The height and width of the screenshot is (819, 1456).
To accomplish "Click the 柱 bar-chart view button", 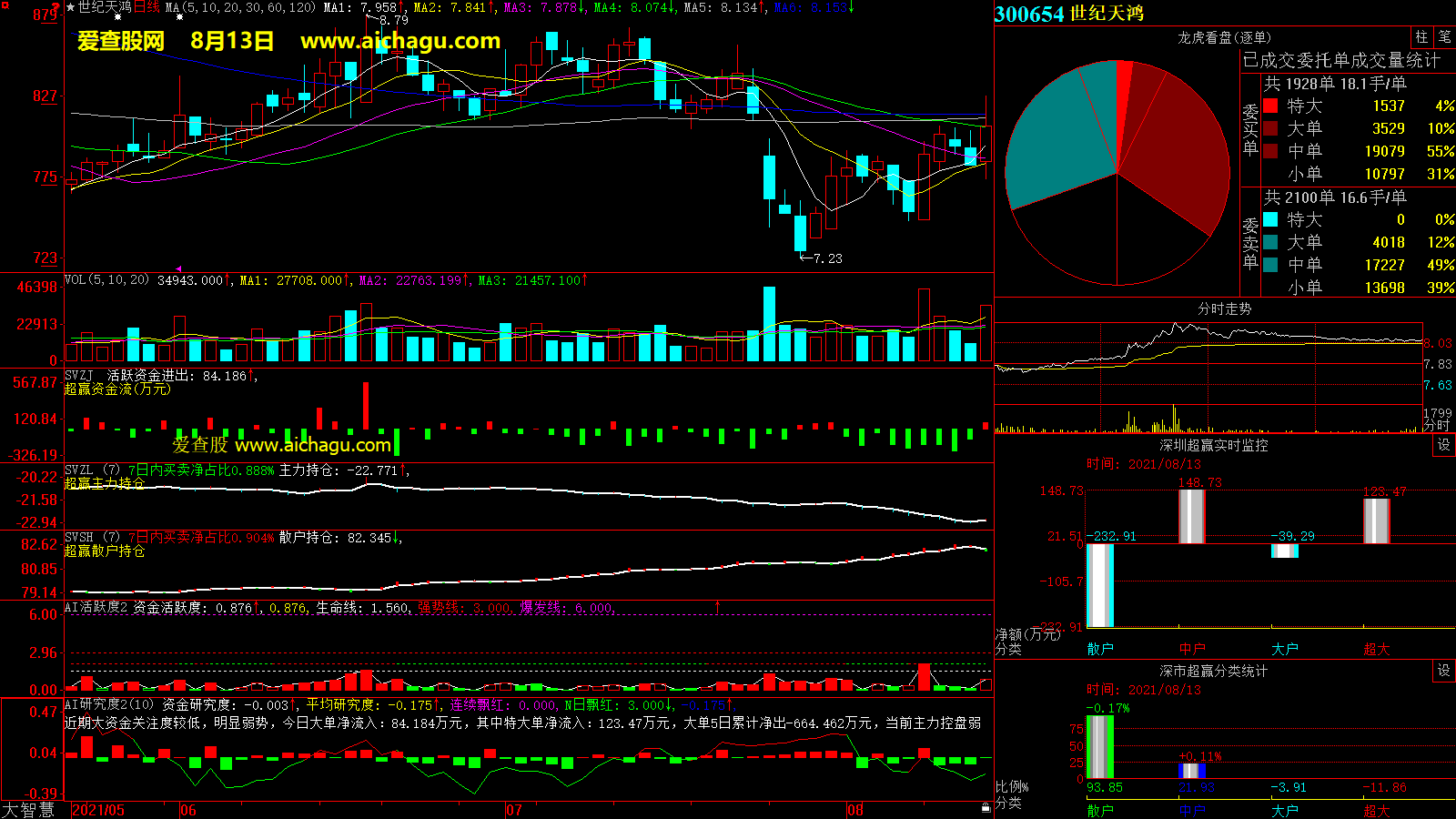I will (1421, 37).
